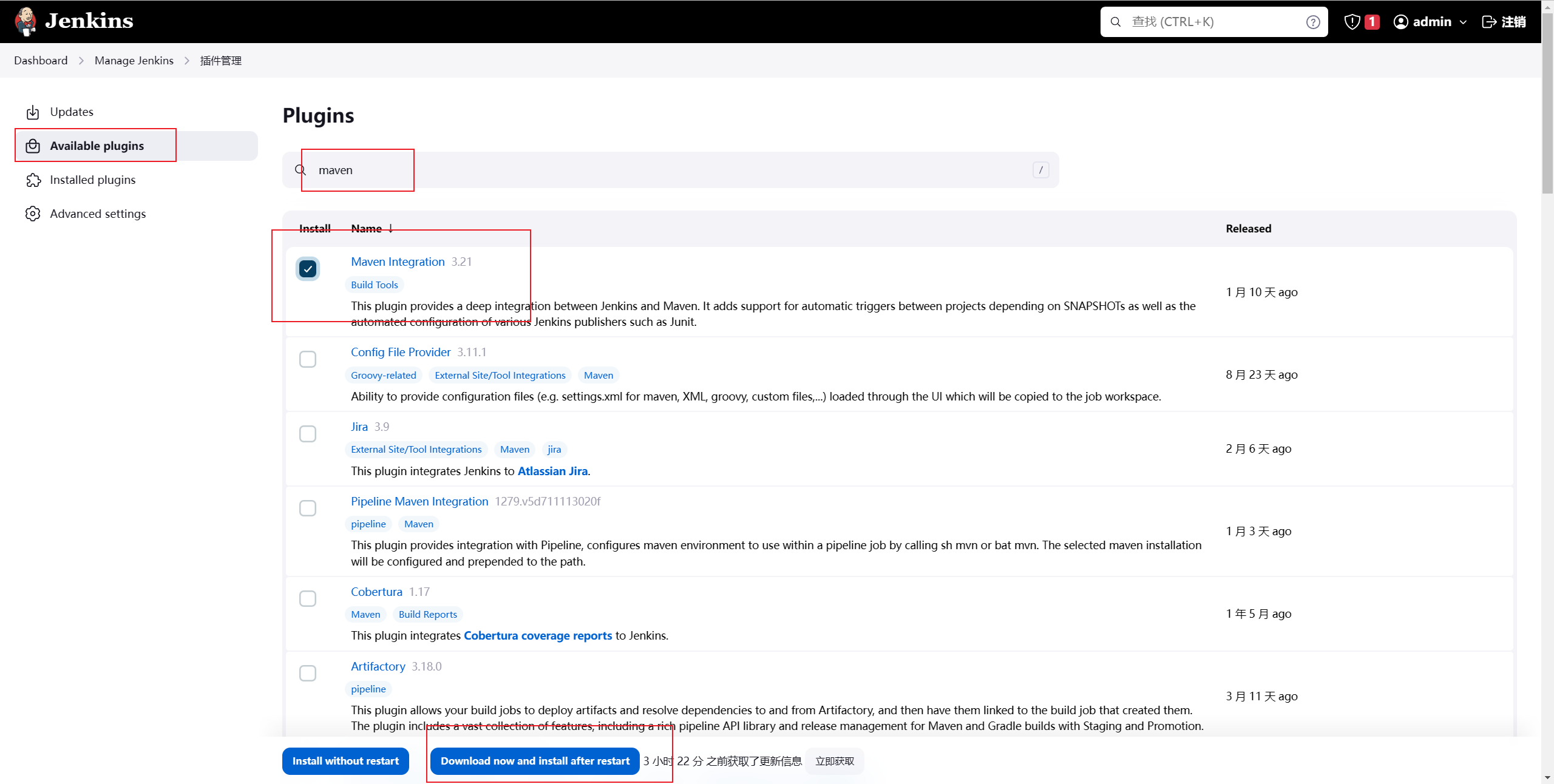This screenshot has height=784, width=1554.
Task: Open the Installed plugins section
Action: [137, 180]
